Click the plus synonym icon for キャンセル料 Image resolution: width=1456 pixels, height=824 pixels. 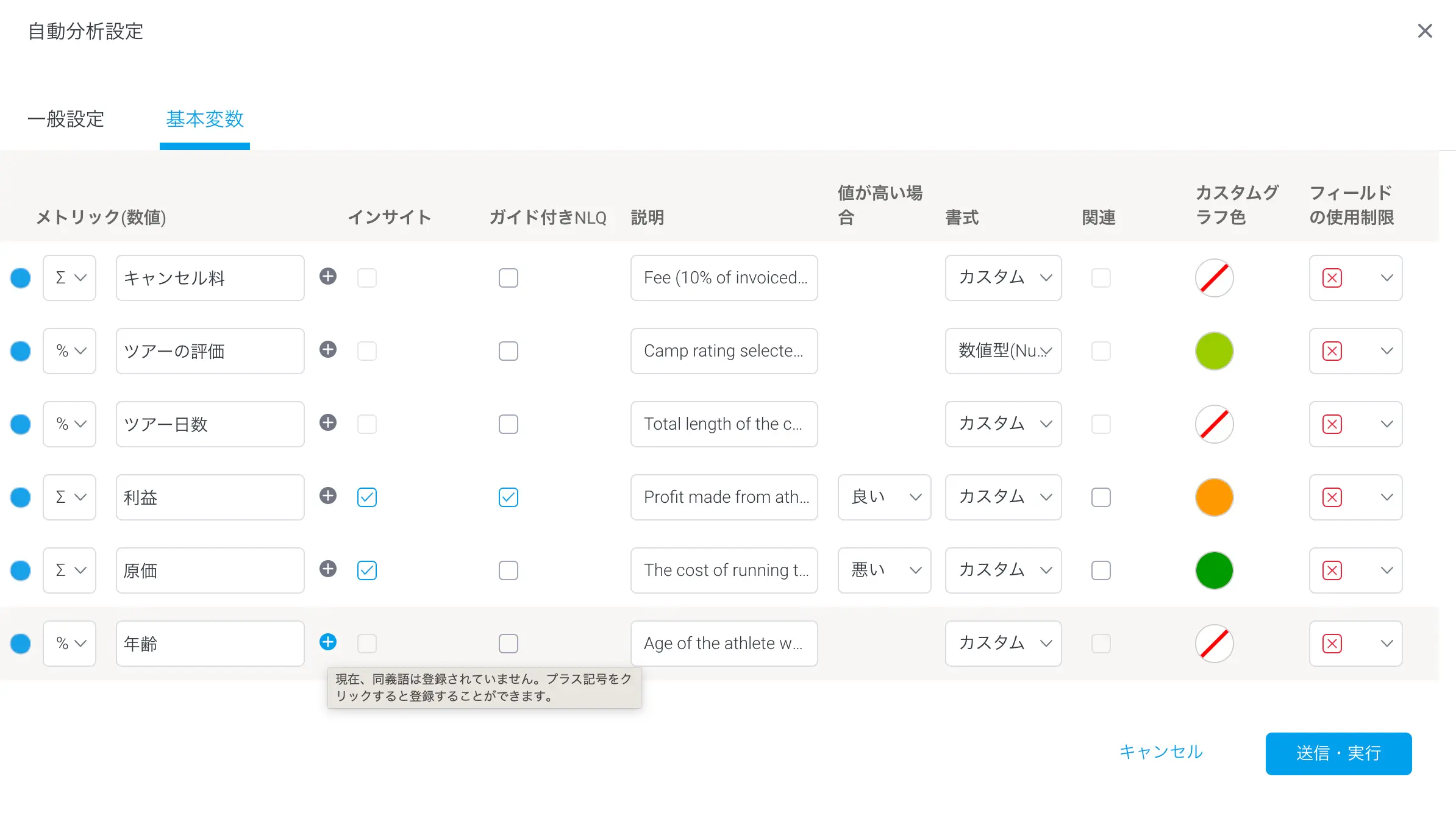coord(328,276)
